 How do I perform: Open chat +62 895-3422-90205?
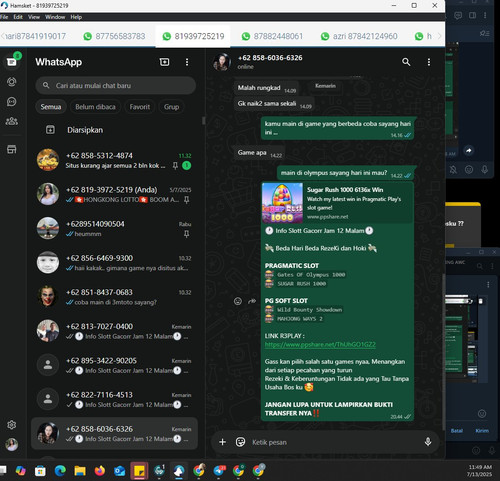114,365
